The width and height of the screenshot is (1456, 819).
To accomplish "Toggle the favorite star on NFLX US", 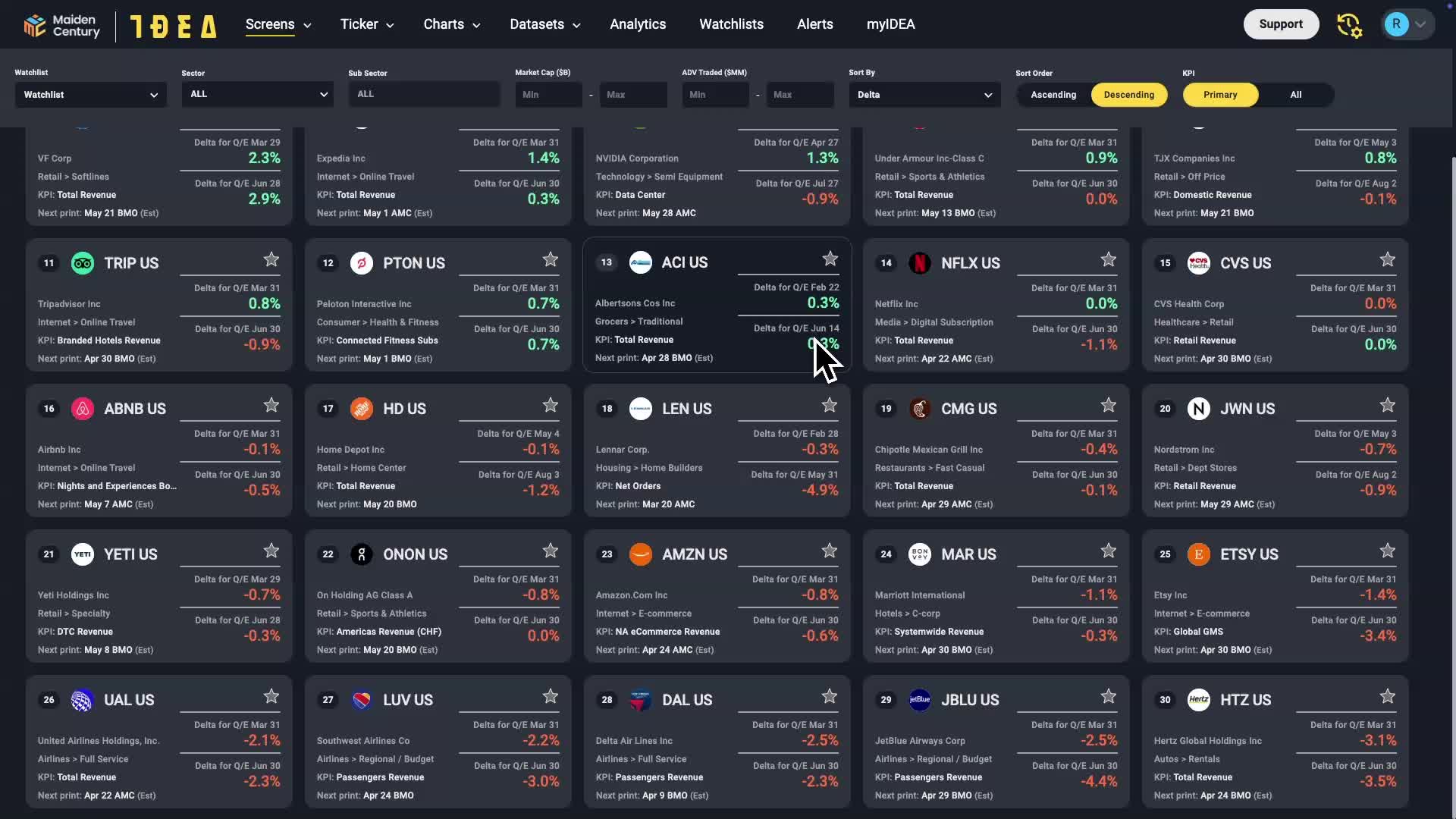I will (x=1109, y=260).
